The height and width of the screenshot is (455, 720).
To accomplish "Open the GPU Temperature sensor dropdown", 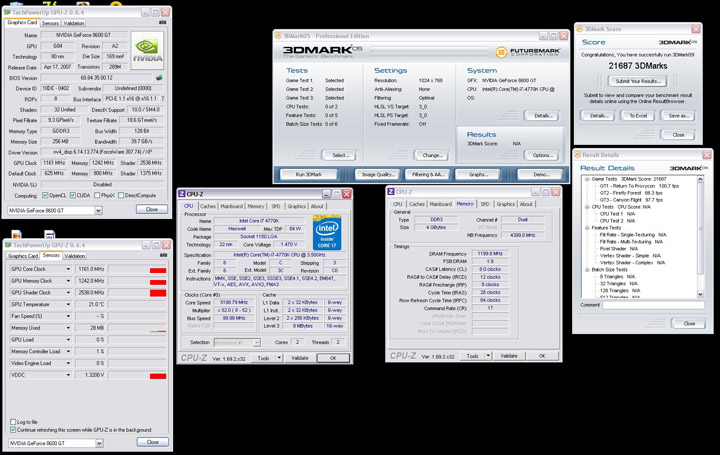I will pos(68,304).
